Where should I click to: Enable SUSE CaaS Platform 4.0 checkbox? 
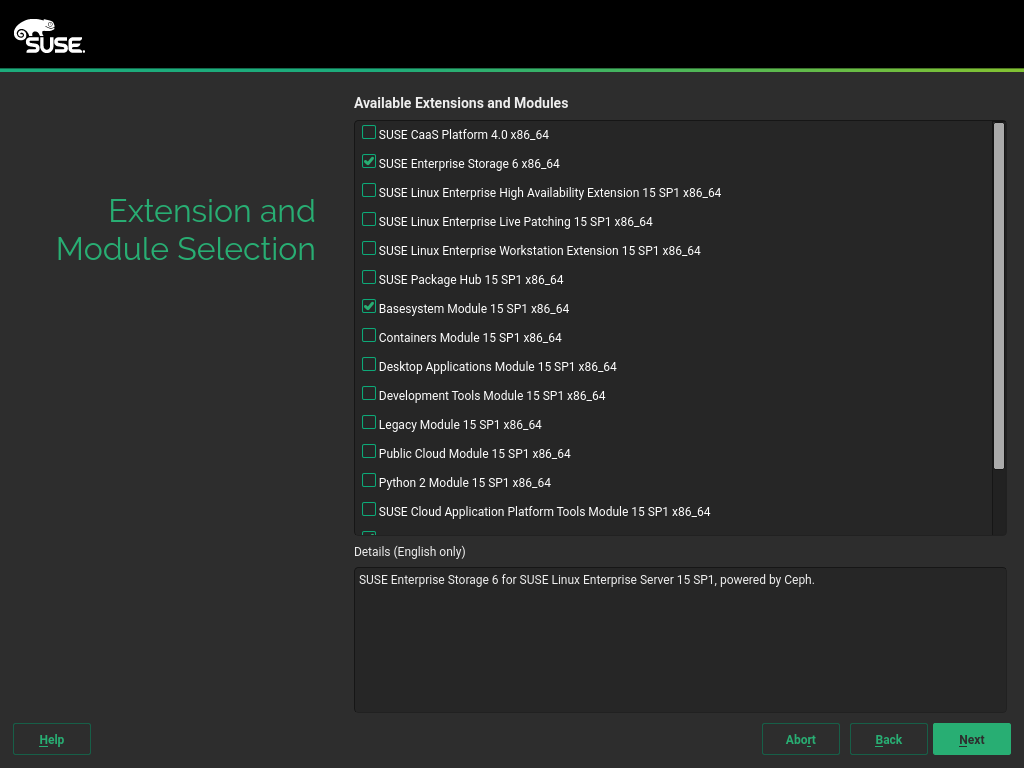tap(369, 133)
